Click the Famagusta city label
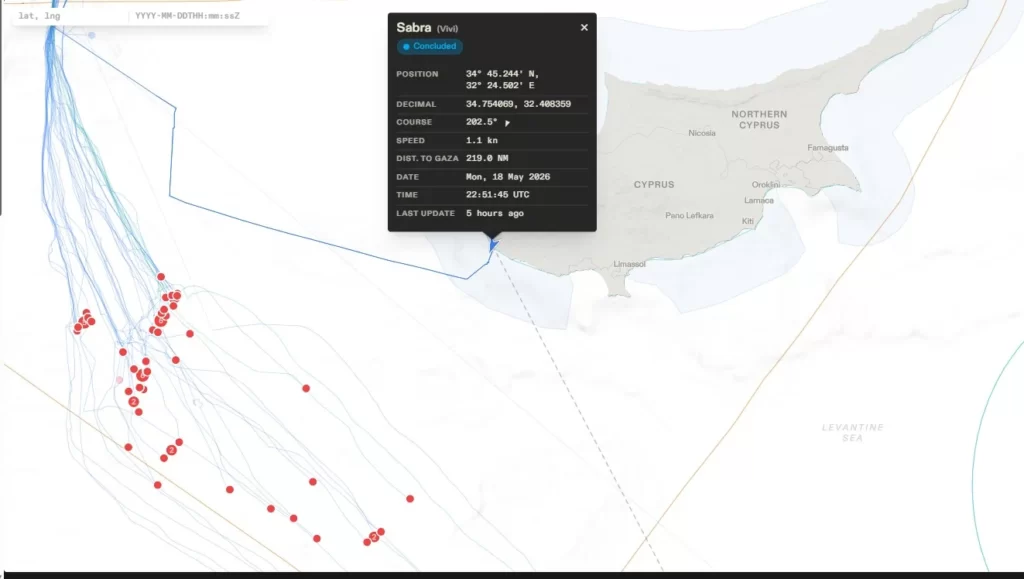The width and height of the screenshot is (1024, 579). [x=827, y=148]
